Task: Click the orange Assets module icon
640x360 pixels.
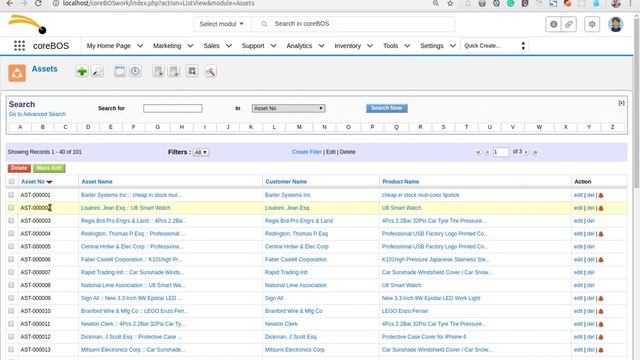Action: click(17, 73)
